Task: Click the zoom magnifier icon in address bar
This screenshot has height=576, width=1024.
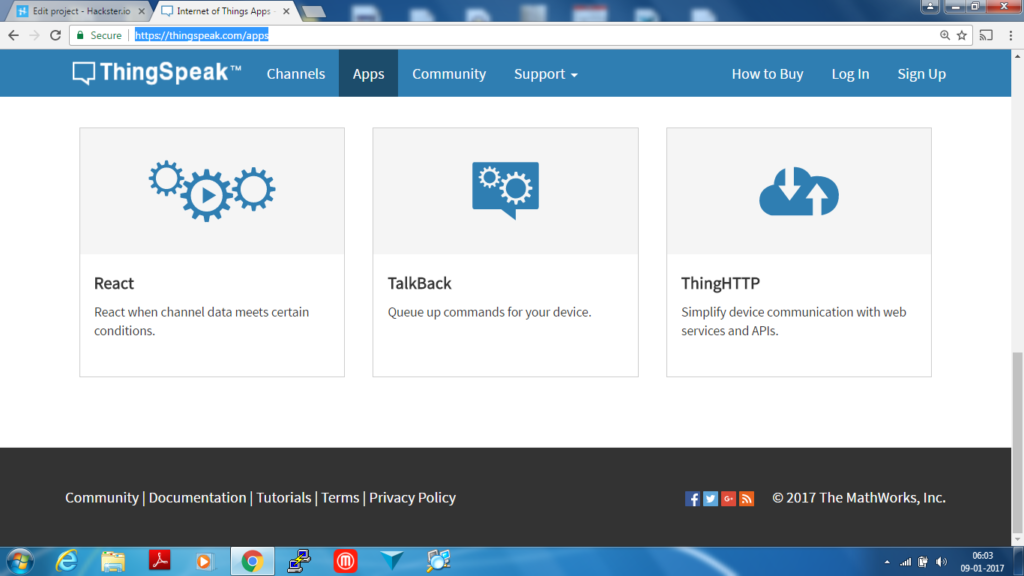Action: (944, 35)
